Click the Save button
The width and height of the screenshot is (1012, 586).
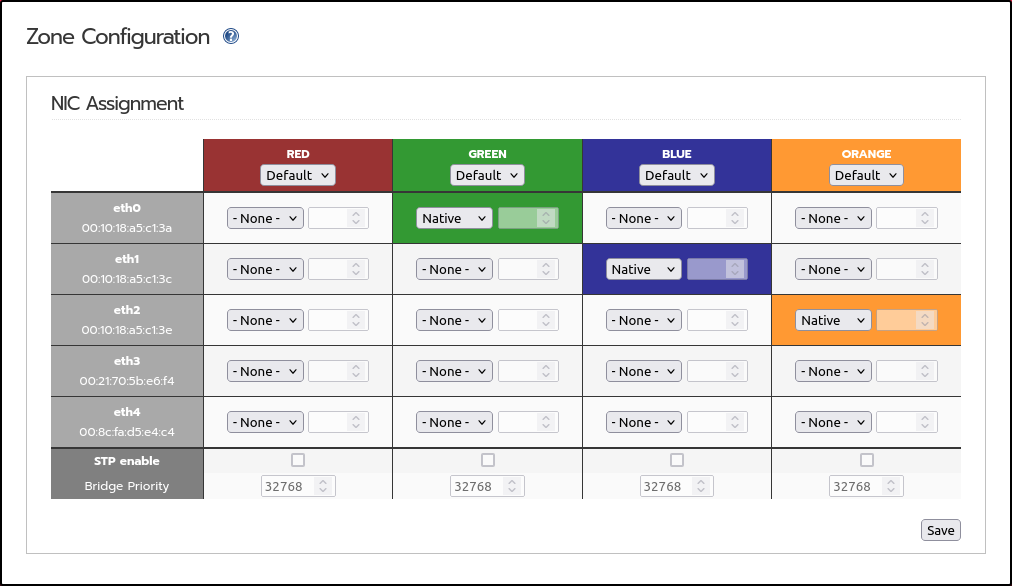(x=940, y=530)
